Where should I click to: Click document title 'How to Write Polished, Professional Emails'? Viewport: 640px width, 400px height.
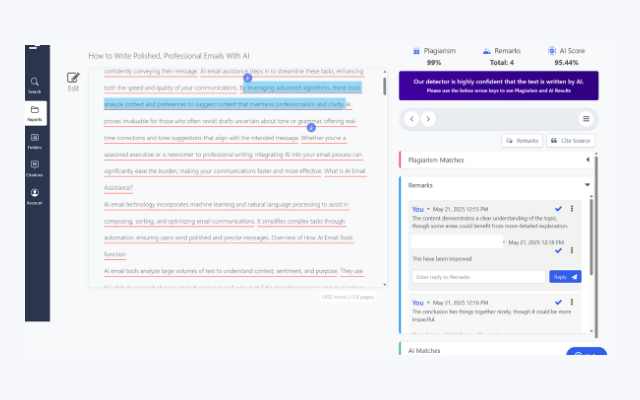tap(169, 56)
